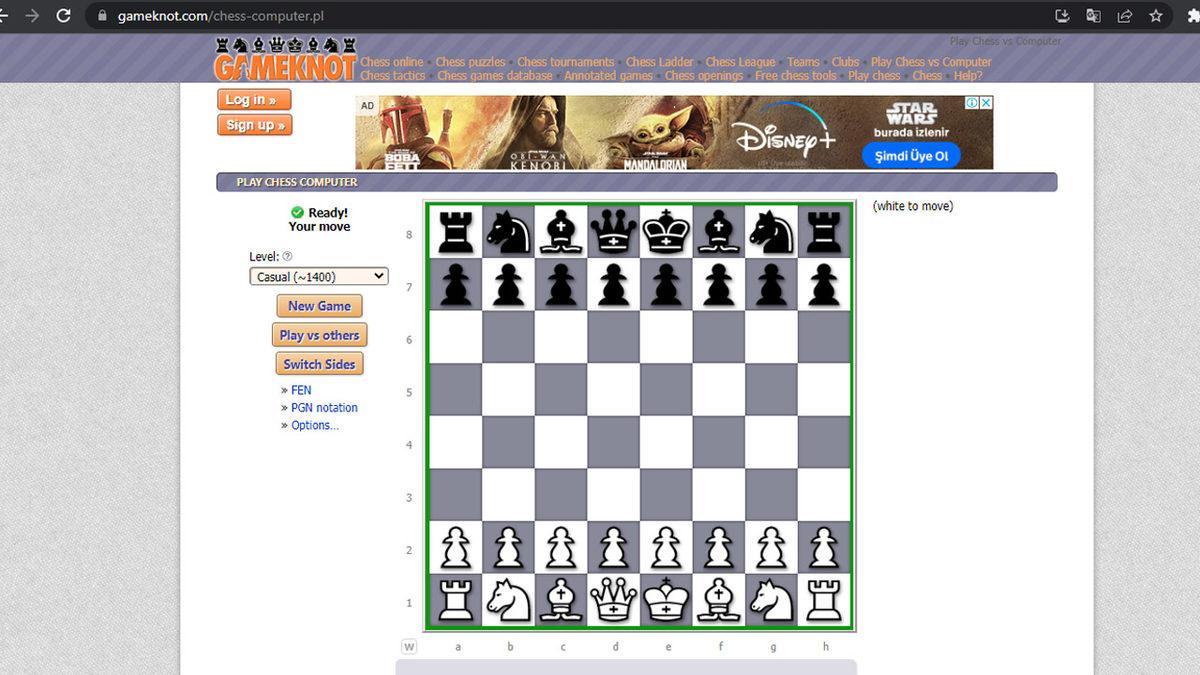Image resolution: width=1200 pixels, height=675 pixels.
Task: Click the browser share icon
Action: (x=1125, y=16)
